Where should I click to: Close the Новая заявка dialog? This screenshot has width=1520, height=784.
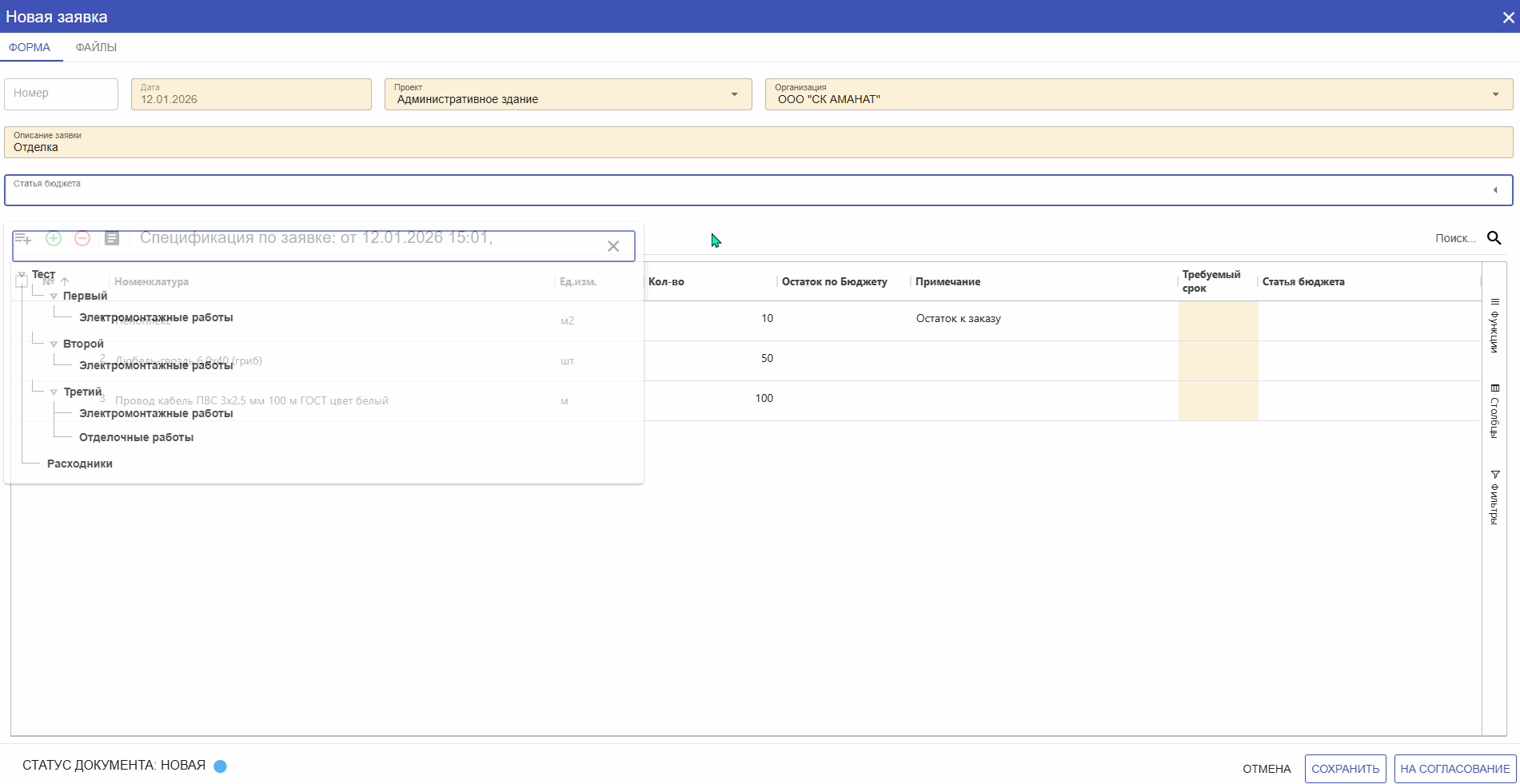[x=1508, y=18]
